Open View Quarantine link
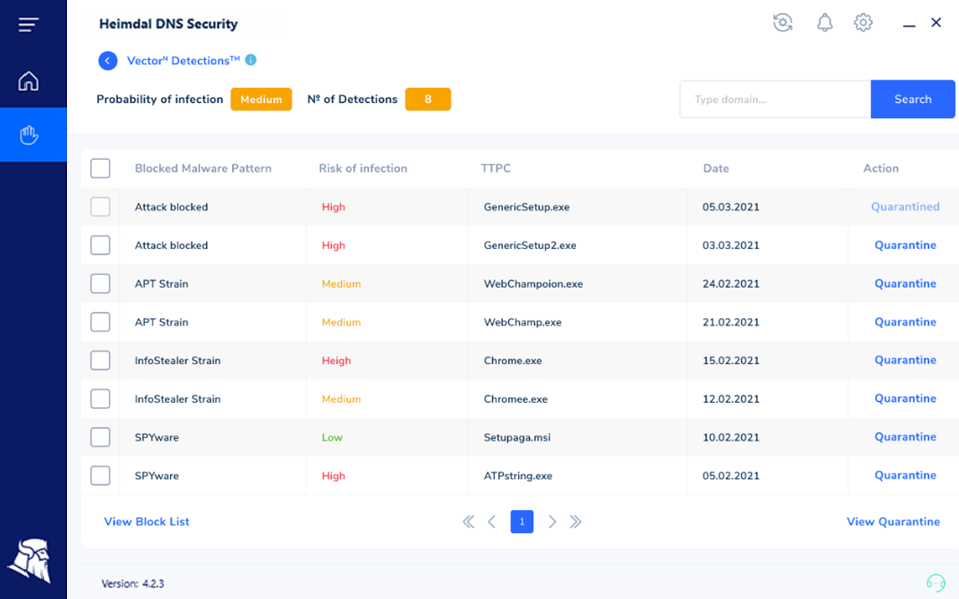This screenshot has width=959, height=599. click(893, 521)
